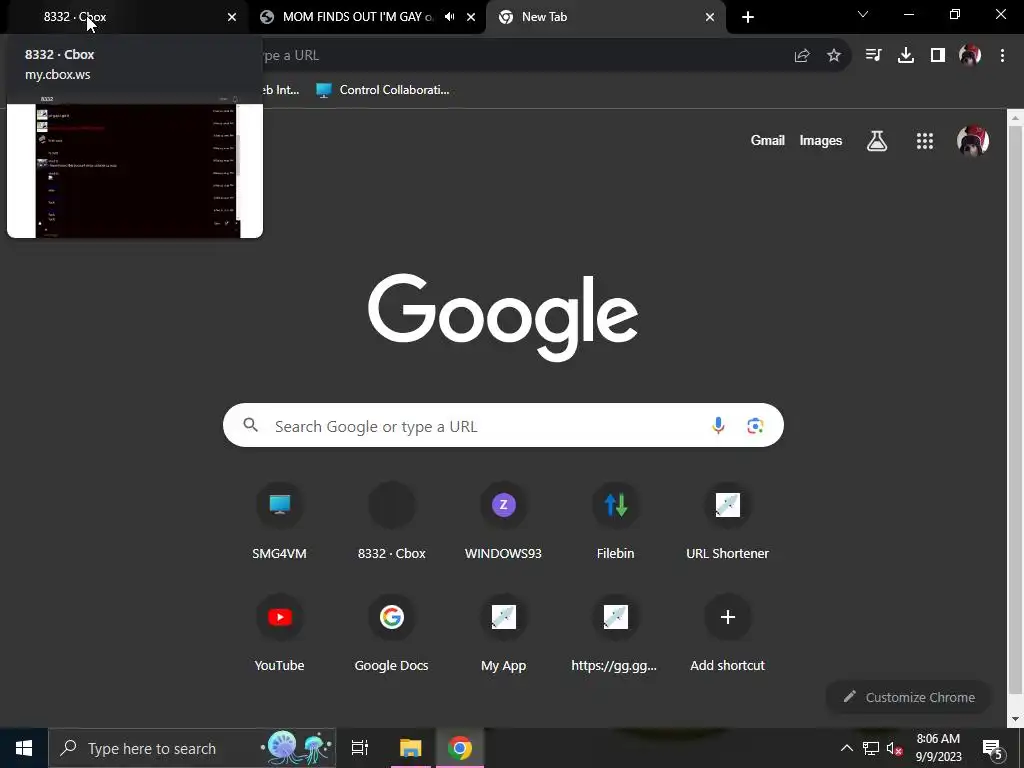Open the My App shortcut
The height and width of the screenshot is (768, 1024).
[504, 633]
